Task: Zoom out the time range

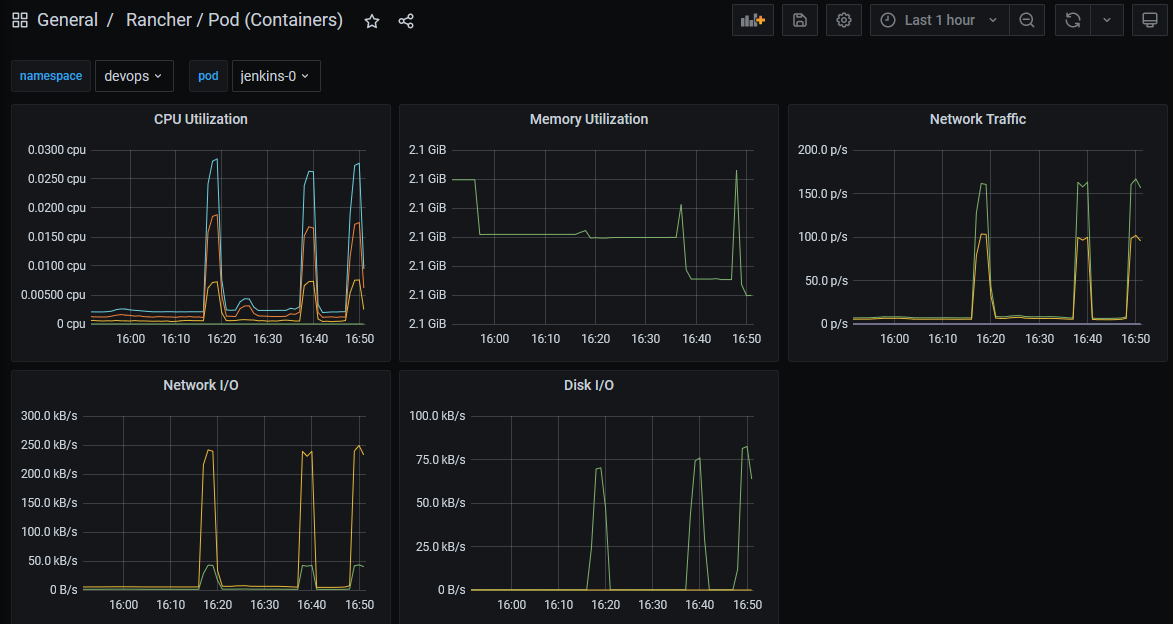Action: point(1027,20)
